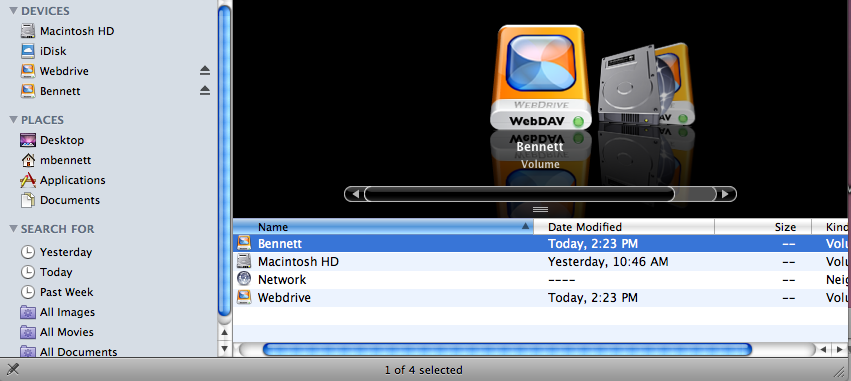Show files from Today search label
This screenshot has width=851, height=381.
point(56,272)
